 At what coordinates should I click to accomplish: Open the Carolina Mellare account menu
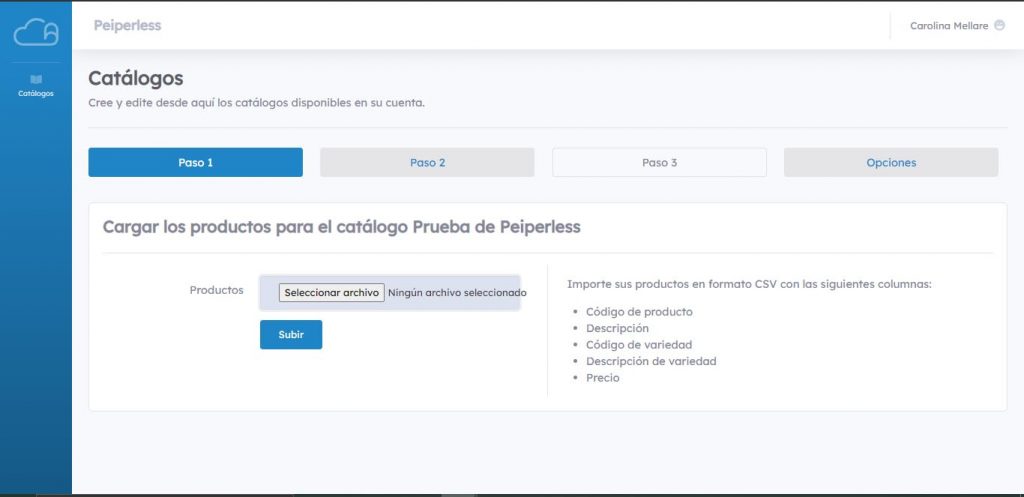tap(957, 25)
